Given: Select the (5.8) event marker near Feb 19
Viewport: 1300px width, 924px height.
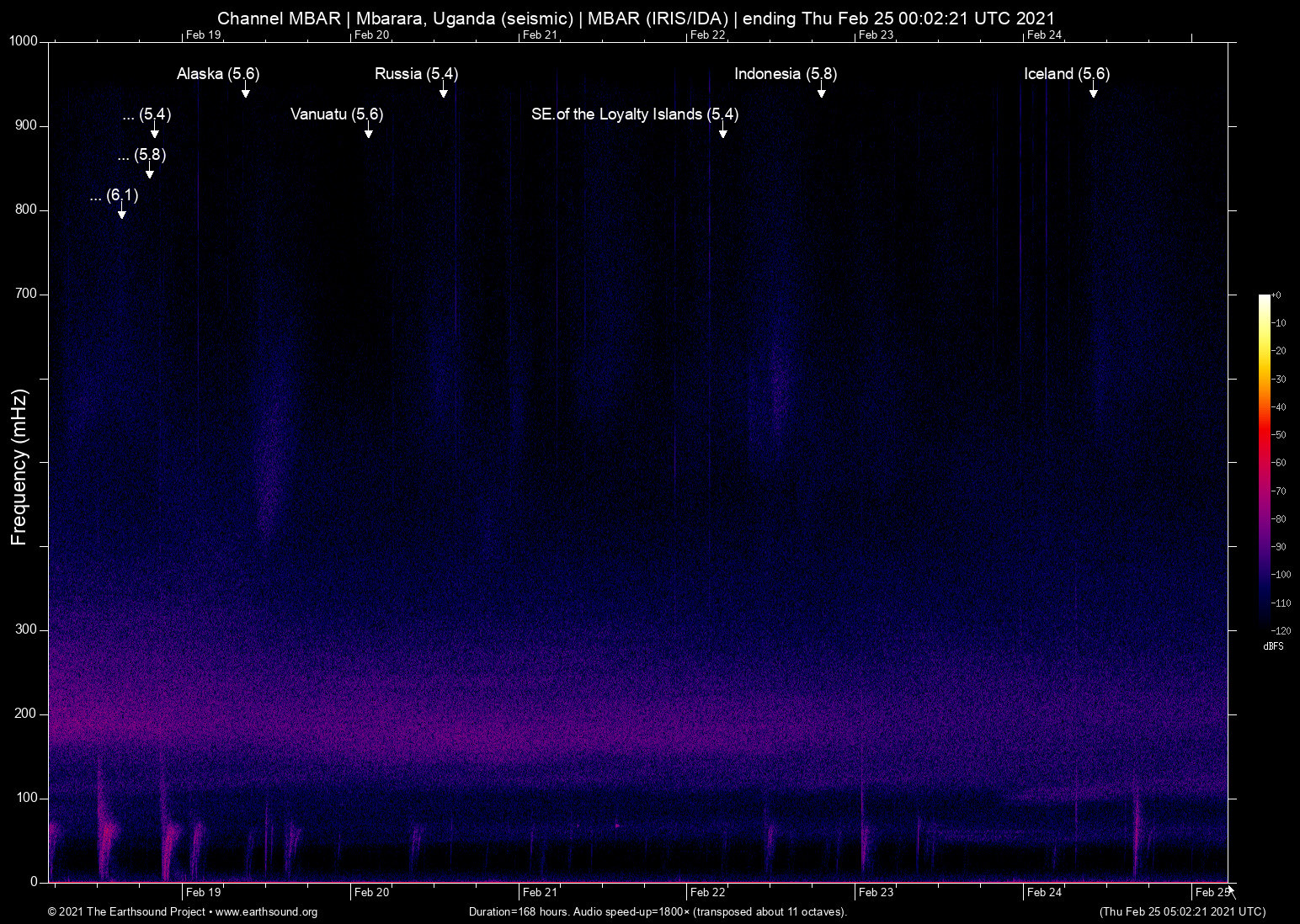Looking at the screenshot, I should click(x=150, y=174).
